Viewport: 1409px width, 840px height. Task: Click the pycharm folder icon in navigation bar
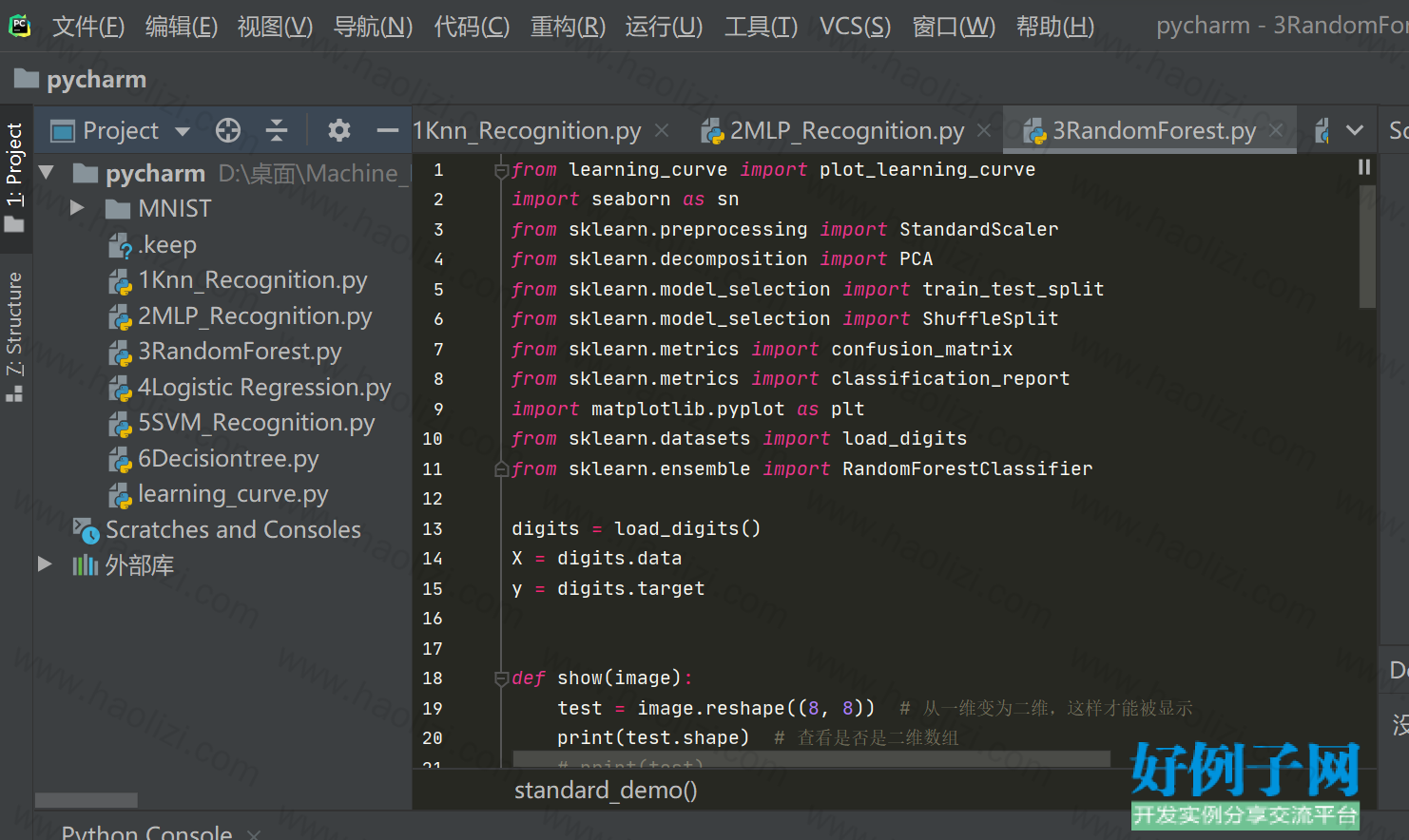(x=27, y=78)
